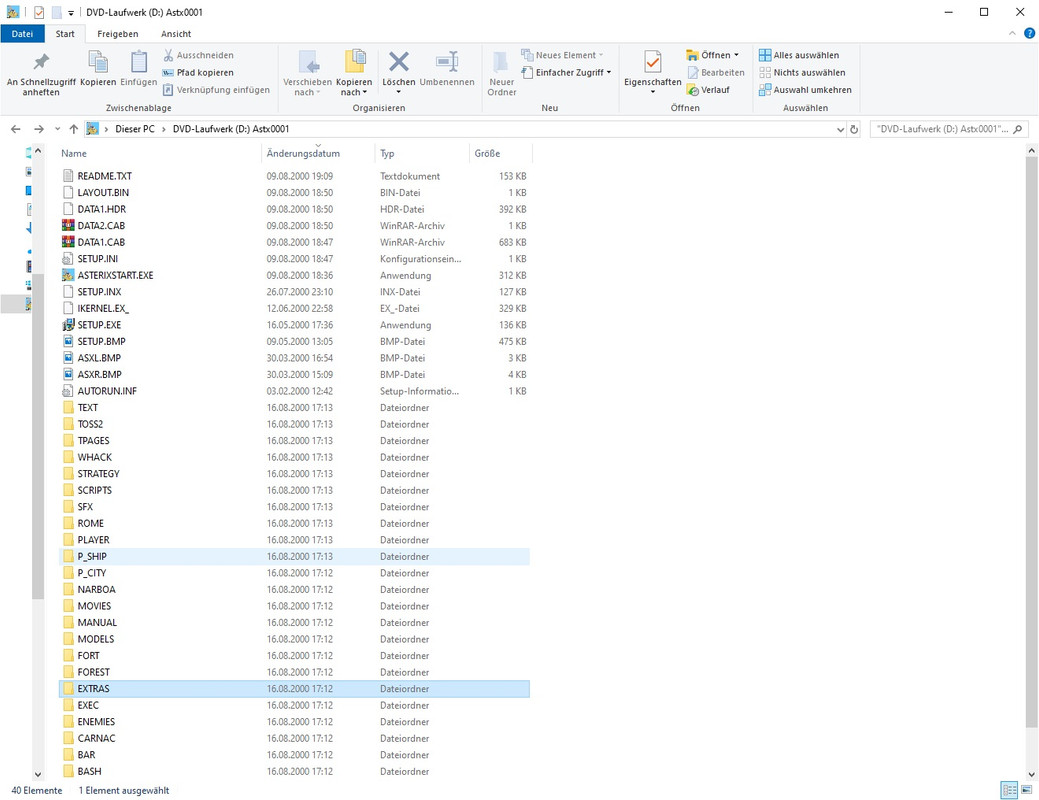Viewport: 1039px width, 800px height.
Task: Click Verknüpfung einfügen
Action: click(216, 89)
